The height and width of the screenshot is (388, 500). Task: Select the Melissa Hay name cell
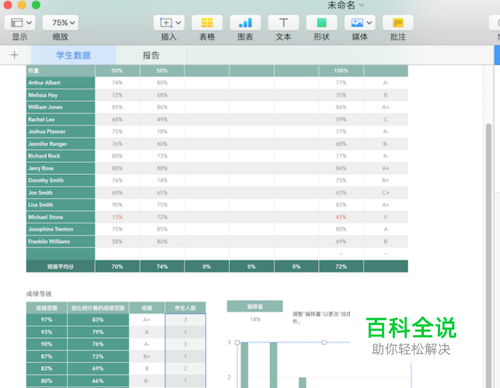point(60,95)
